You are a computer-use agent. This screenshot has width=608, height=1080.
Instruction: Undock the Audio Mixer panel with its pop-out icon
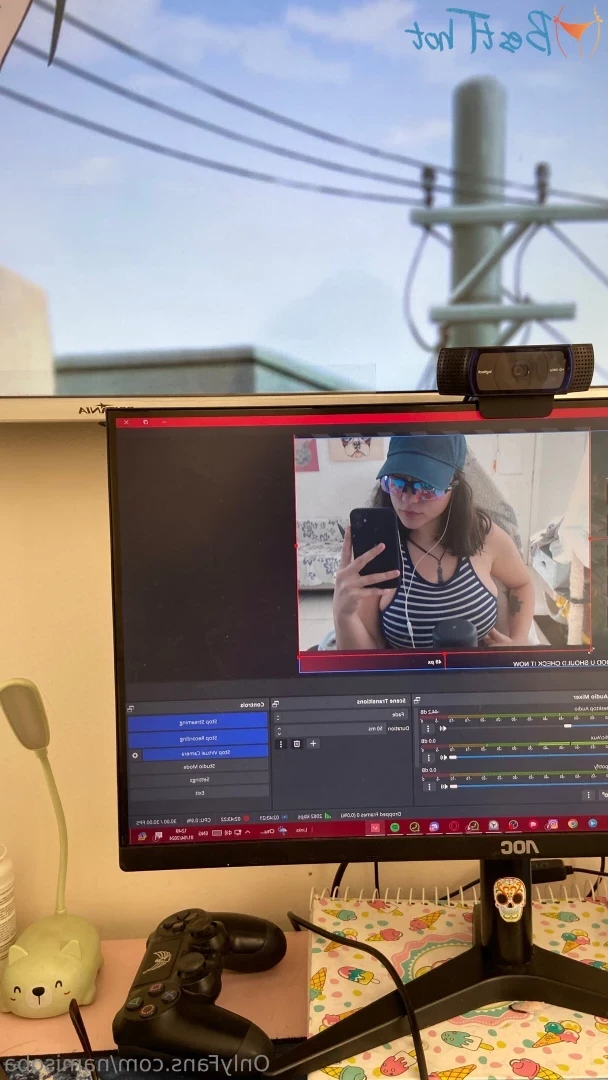pyautogui.click(x=417, y=700)
